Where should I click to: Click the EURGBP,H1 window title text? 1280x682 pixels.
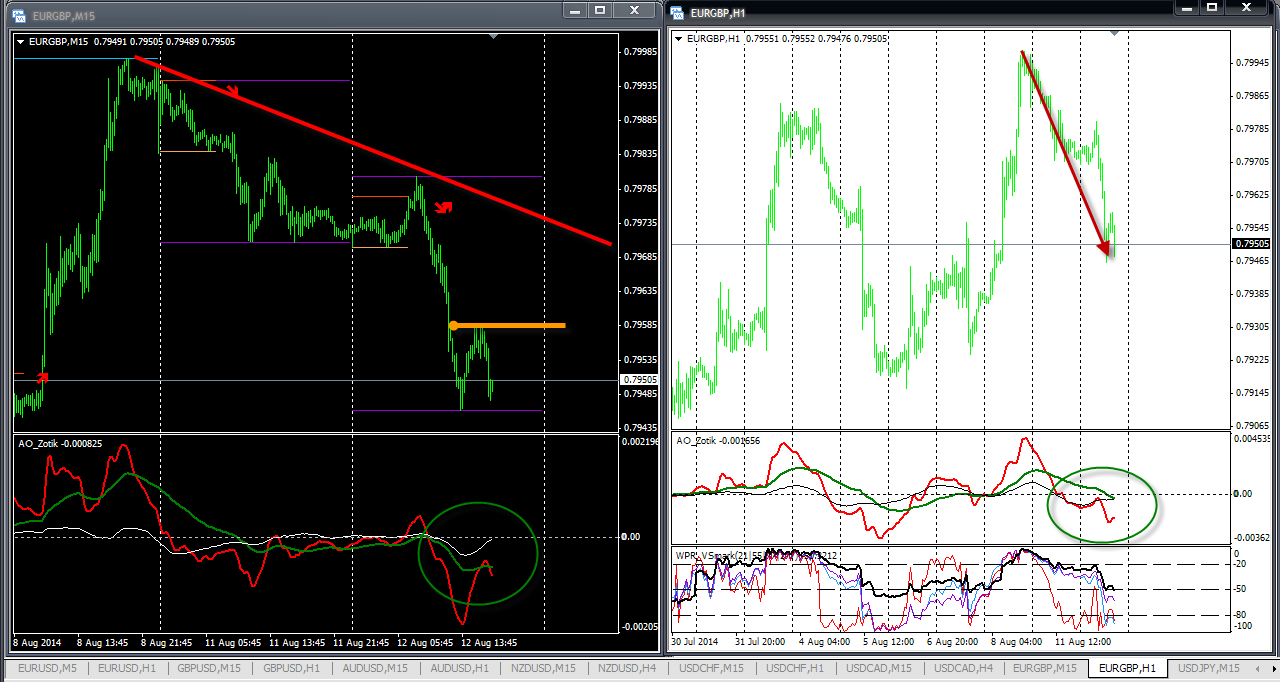pyautogui.click(x=720, y=12)
